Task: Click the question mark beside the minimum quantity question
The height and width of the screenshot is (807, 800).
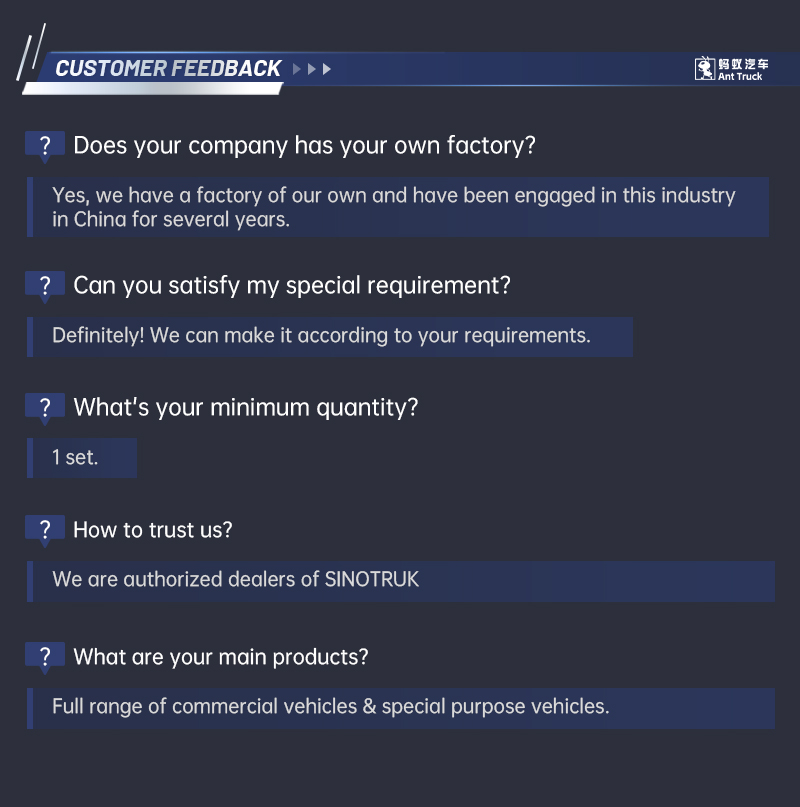Action: [45, 408]
